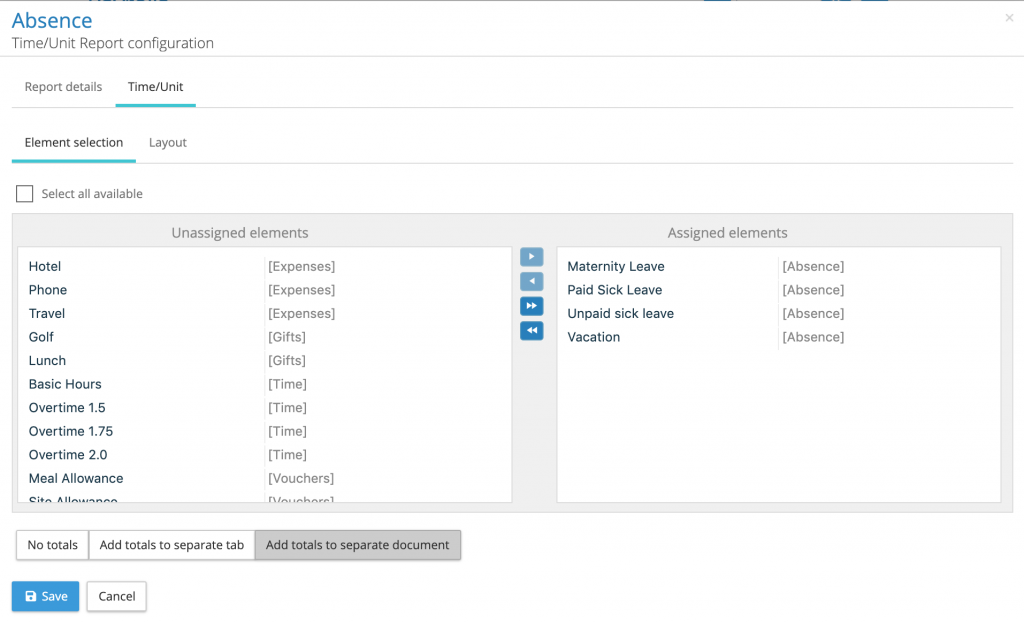
Task: Select Meal Allowance in unassigned list
Action: tap(76, 479)
